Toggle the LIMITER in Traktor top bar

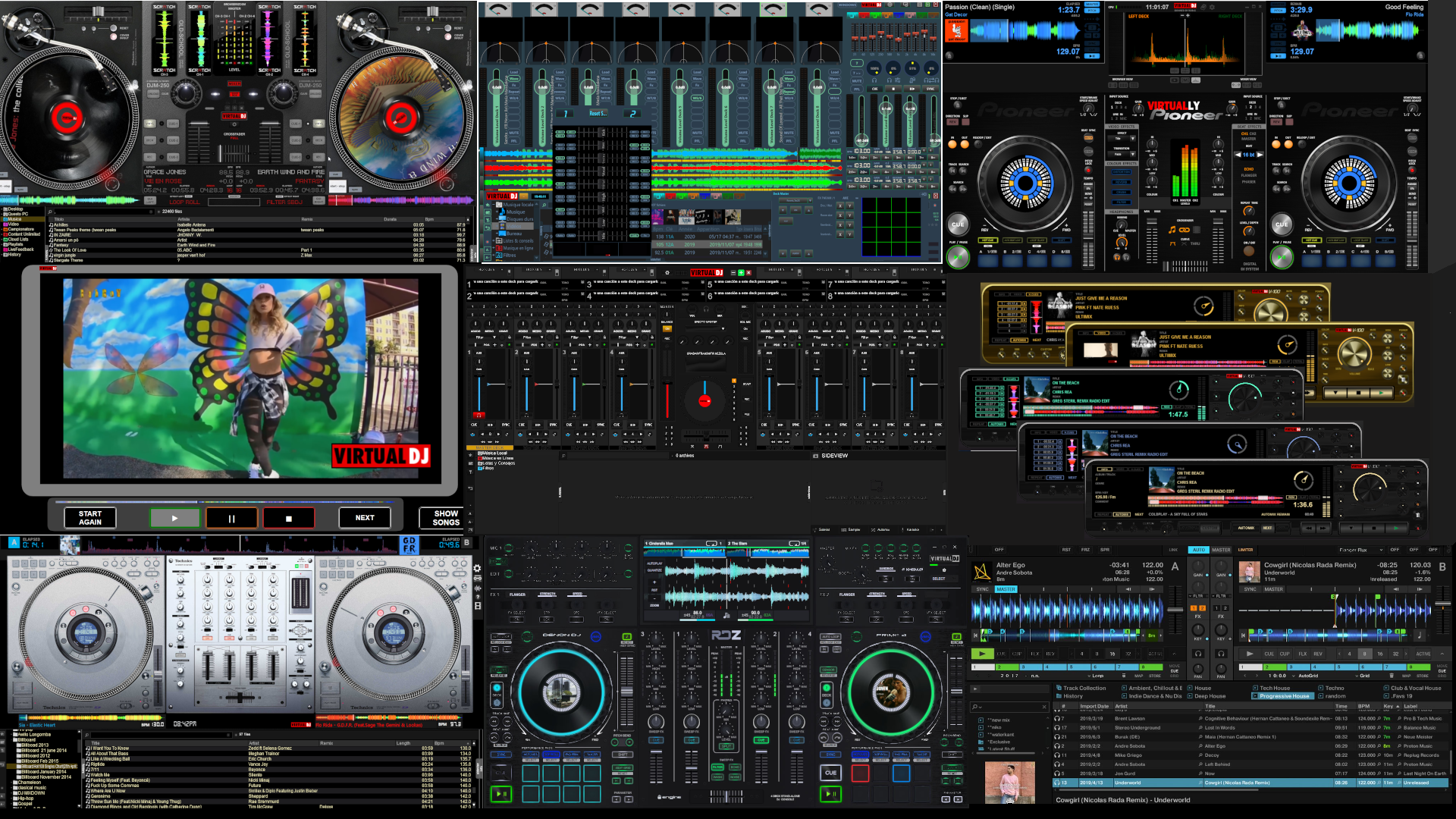click(1245, 550)
